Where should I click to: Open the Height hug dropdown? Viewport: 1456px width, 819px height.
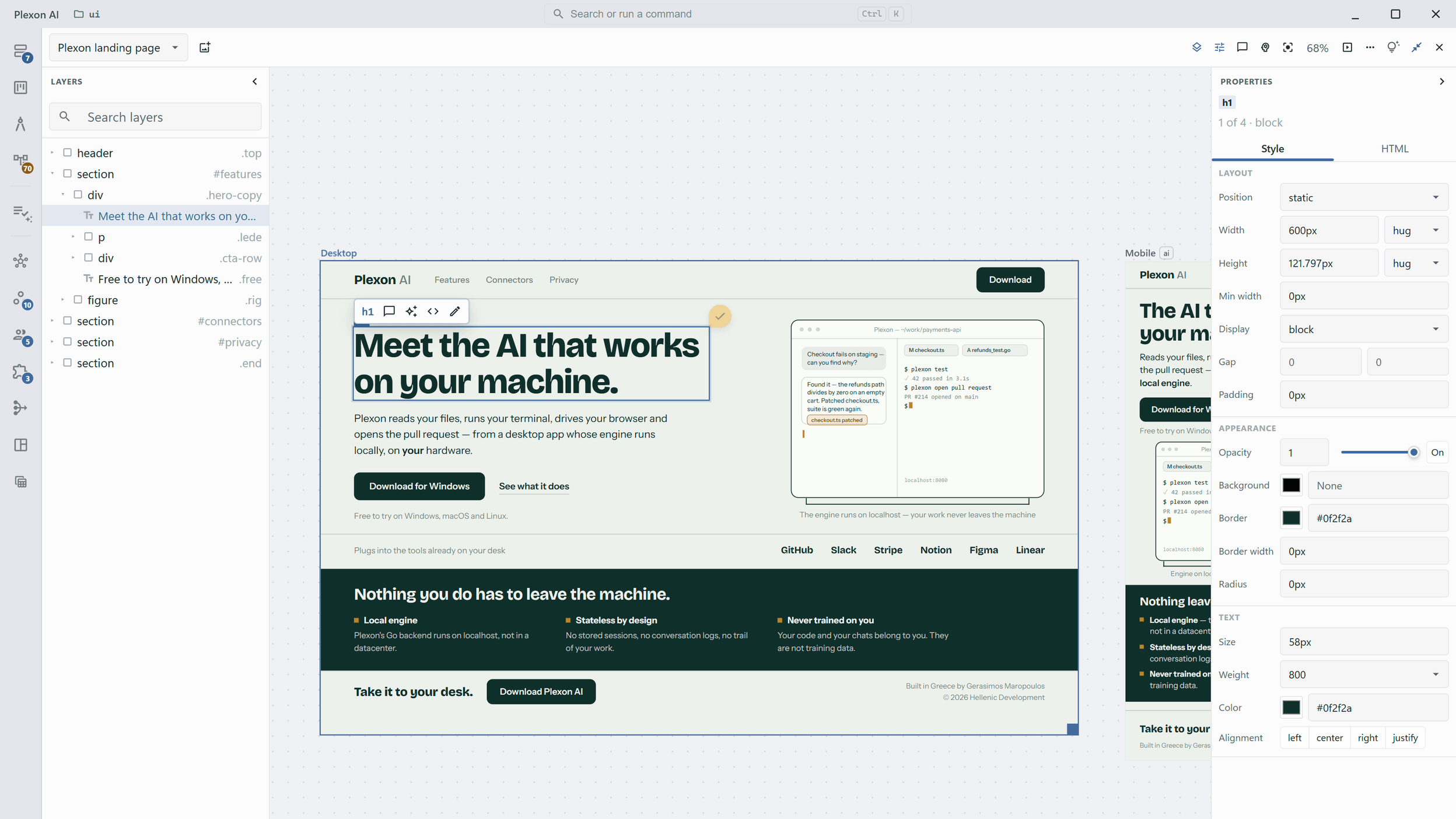point(1416,263)
